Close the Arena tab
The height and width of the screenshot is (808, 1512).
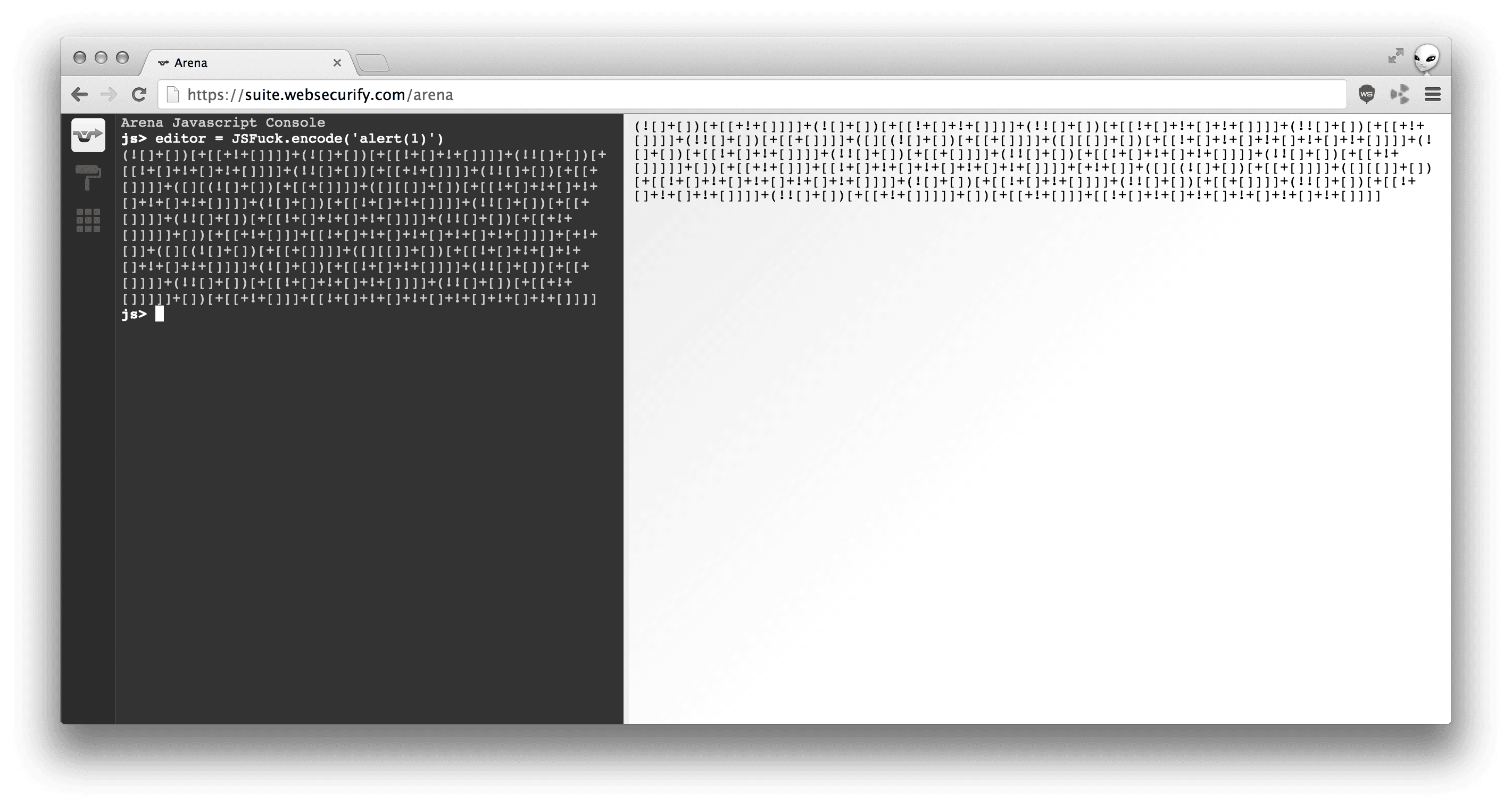coord(337,63)
